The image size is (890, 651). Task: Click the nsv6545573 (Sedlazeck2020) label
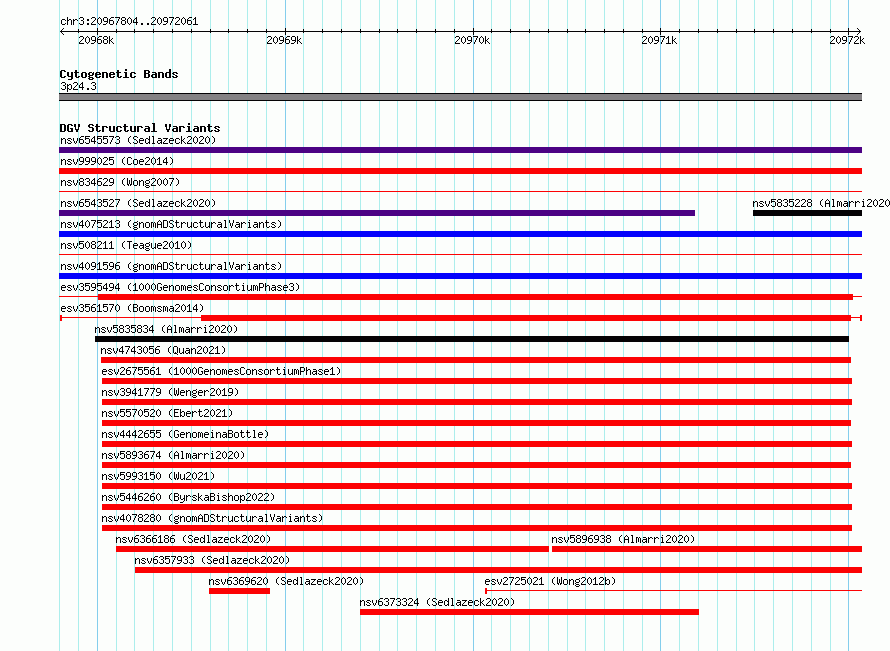coord(138,140)
